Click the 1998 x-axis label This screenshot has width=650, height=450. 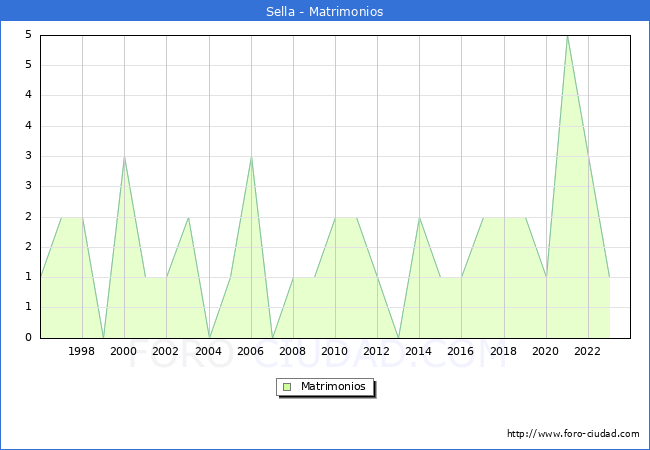tap(82, 351)
